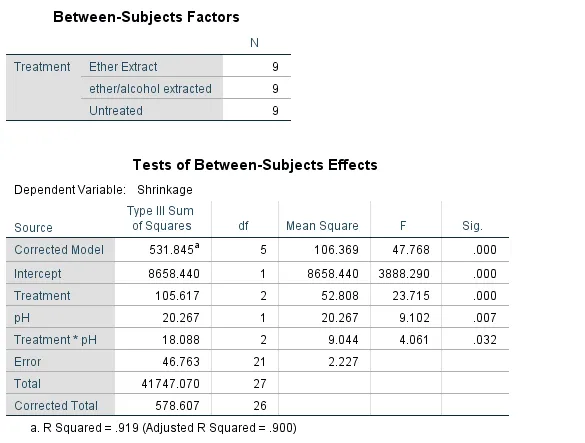Click the Dependent Variable Shrinkage label
Screen dimensions: 585x443
pyautogui.click(x=103, y=190)
